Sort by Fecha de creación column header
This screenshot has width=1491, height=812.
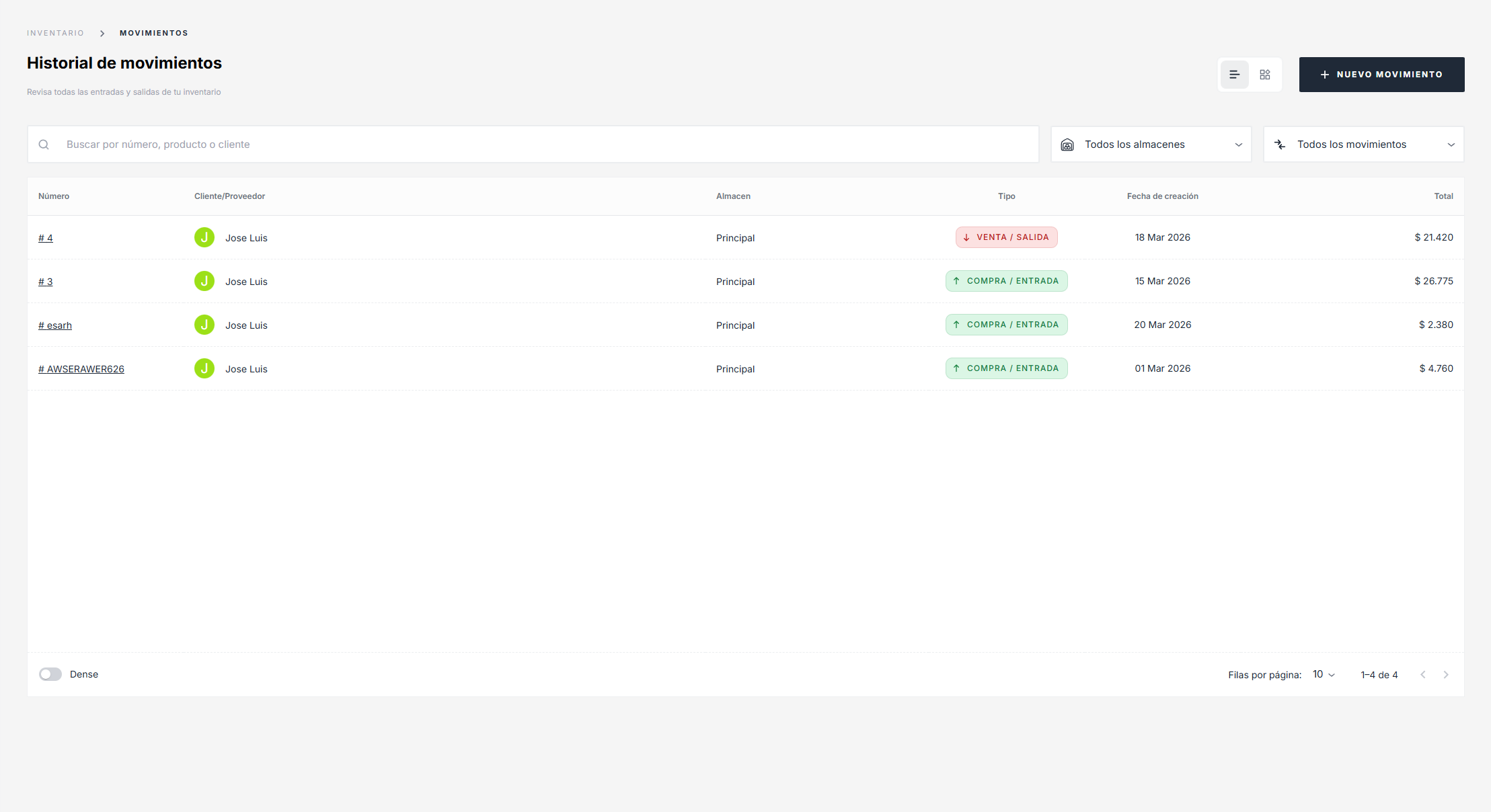tap(1162, 196)
